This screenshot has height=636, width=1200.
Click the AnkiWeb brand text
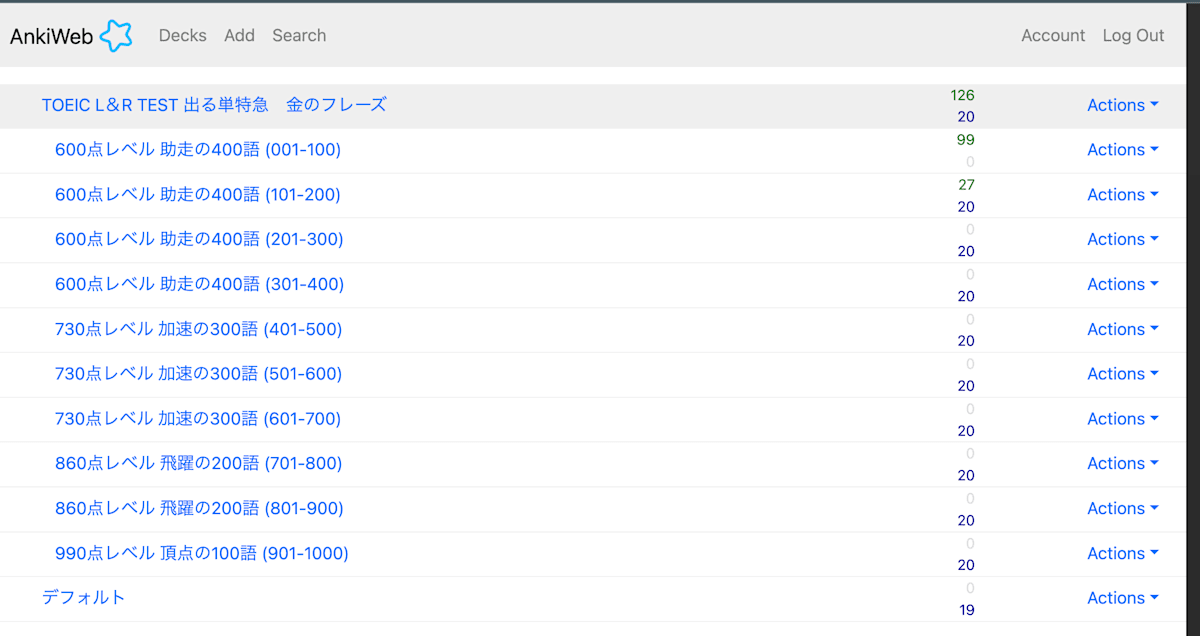coord(51,36)
